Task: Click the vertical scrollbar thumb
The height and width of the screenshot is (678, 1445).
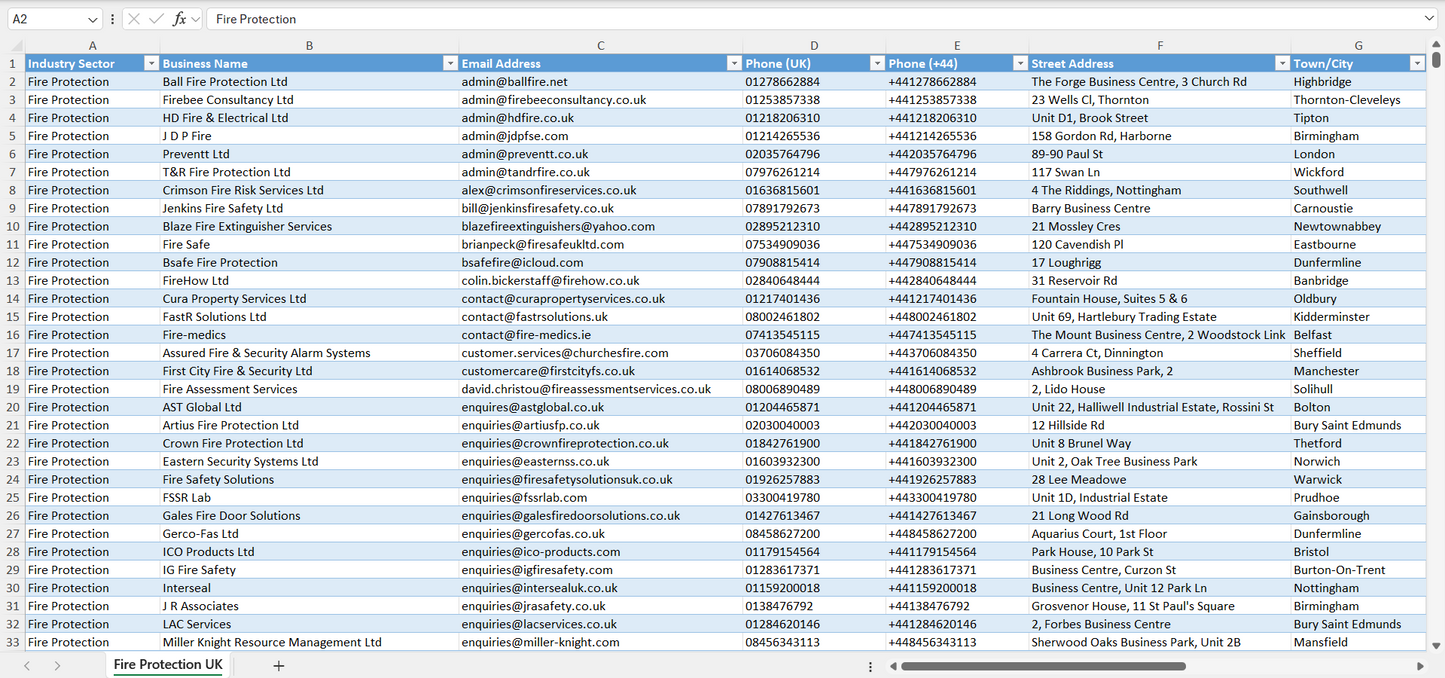Action: click(1437, 60)
